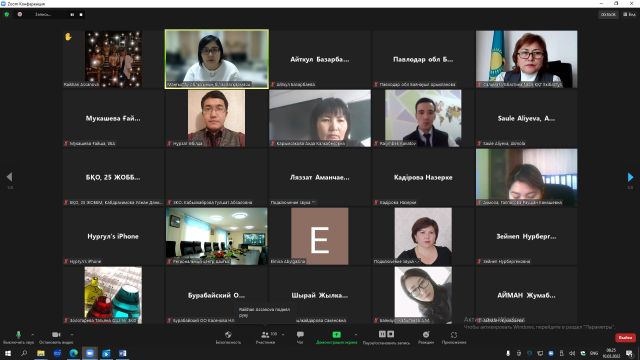Open the Windows notification center
The width and height of the screenshot is (640, 360).
(x=629, y=353)
